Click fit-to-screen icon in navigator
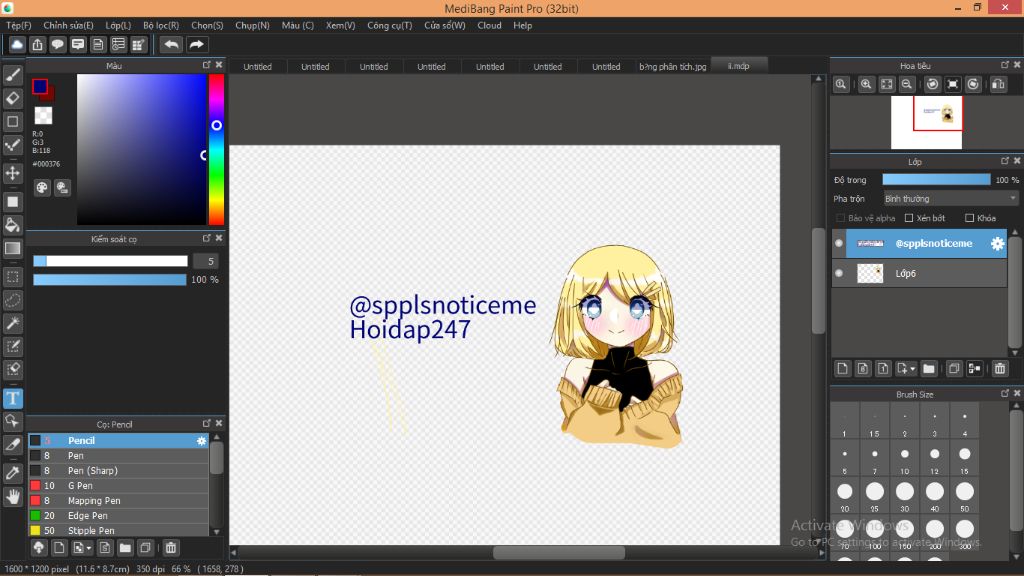 click(x=886, y=84)
